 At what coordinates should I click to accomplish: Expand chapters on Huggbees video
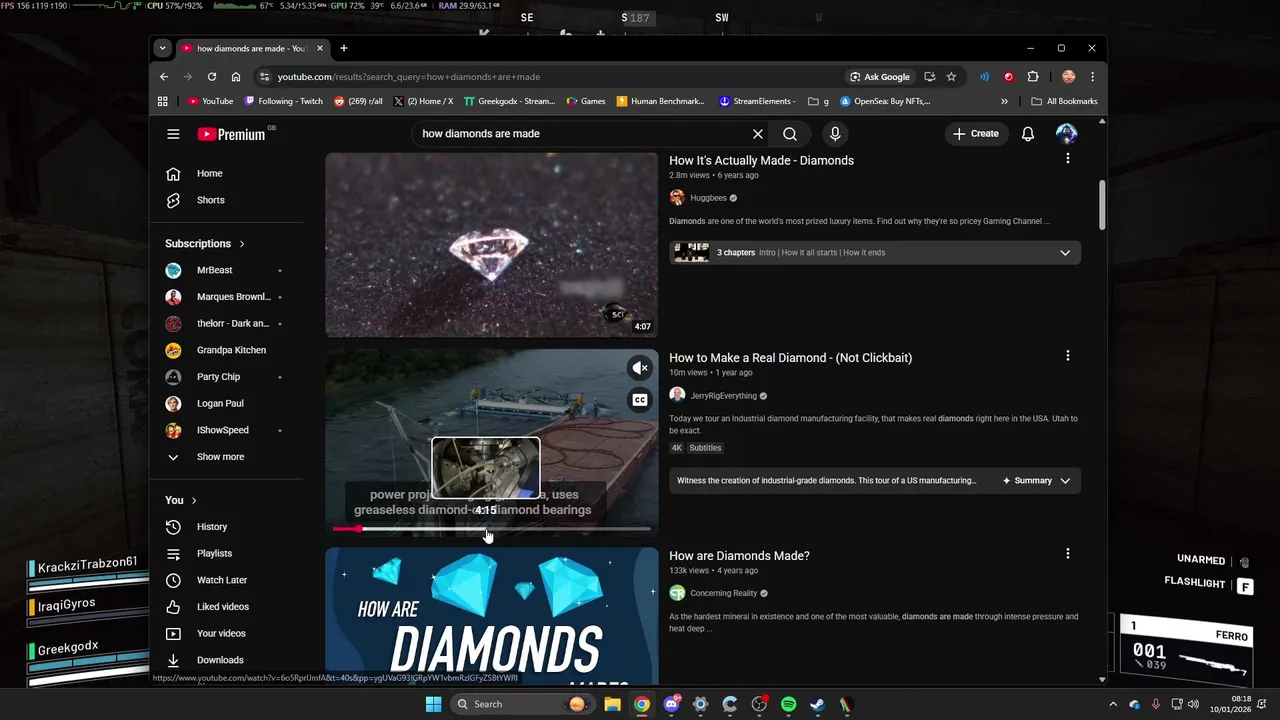1065,253
